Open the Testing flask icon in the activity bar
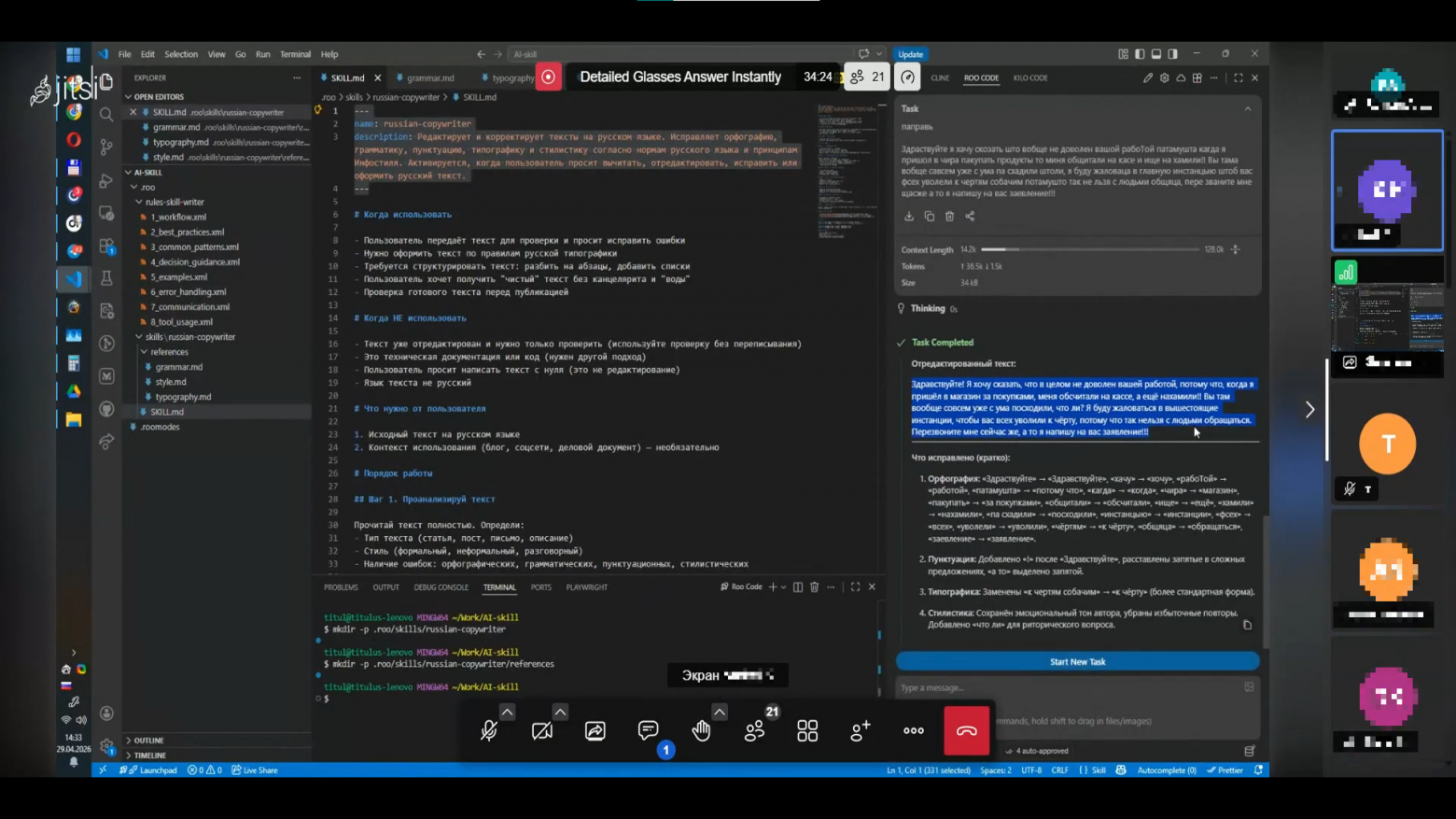This screenshot has width=1456, height=819. [x=106, y=277]
